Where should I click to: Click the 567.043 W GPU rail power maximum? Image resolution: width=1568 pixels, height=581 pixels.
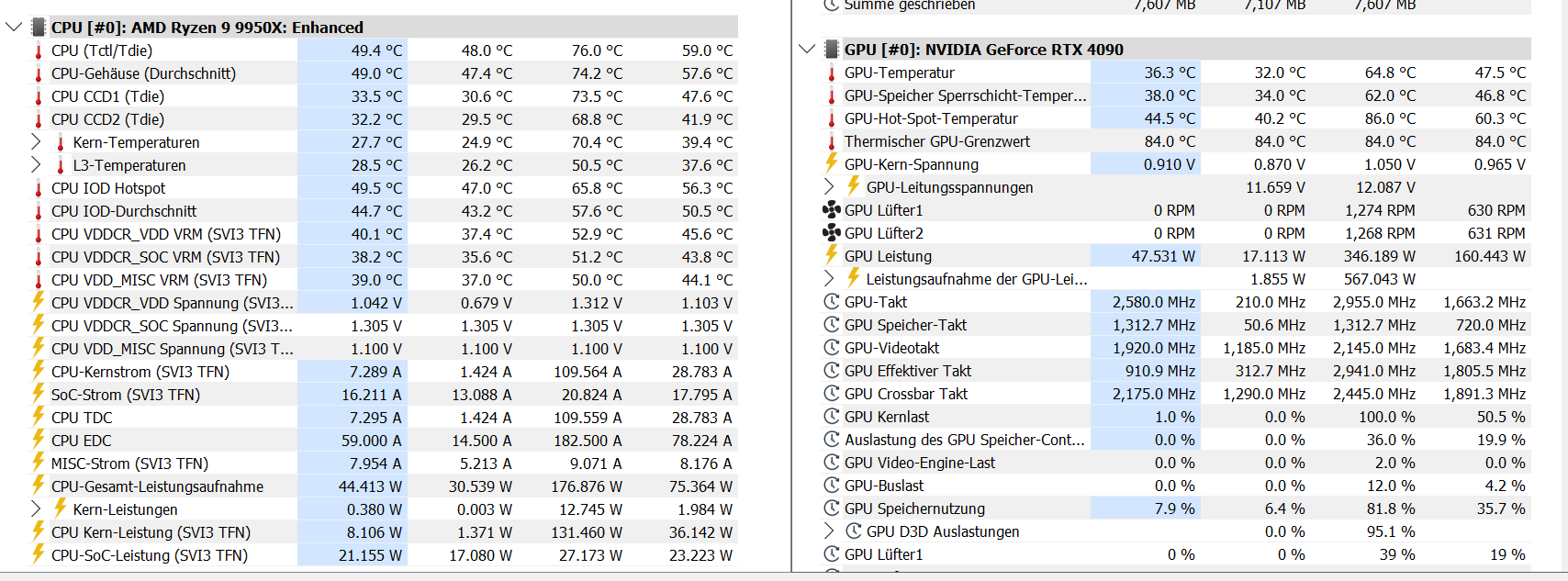tap(1380, 279)
